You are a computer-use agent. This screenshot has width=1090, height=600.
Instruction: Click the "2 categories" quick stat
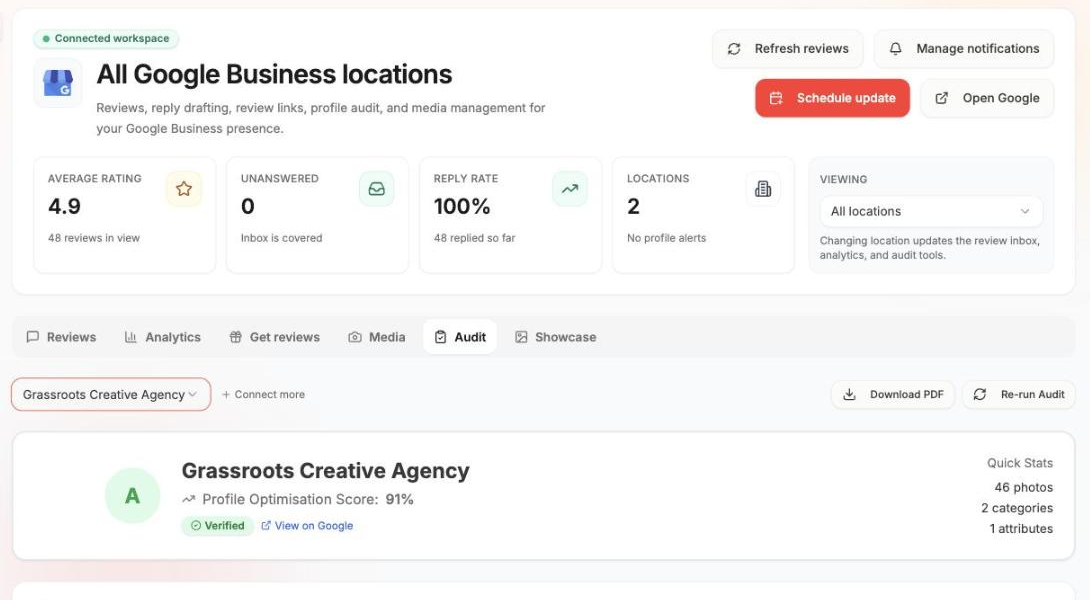(1017, 508)
